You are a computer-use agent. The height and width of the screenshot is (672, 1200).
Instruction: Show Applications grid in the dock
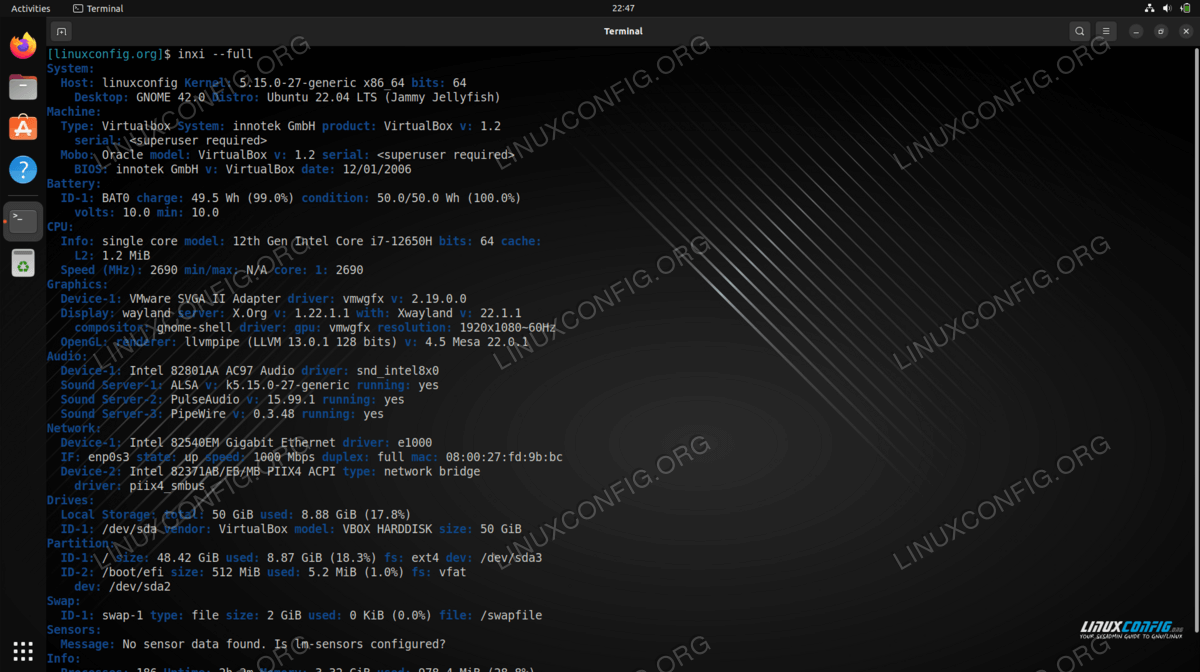23,650
